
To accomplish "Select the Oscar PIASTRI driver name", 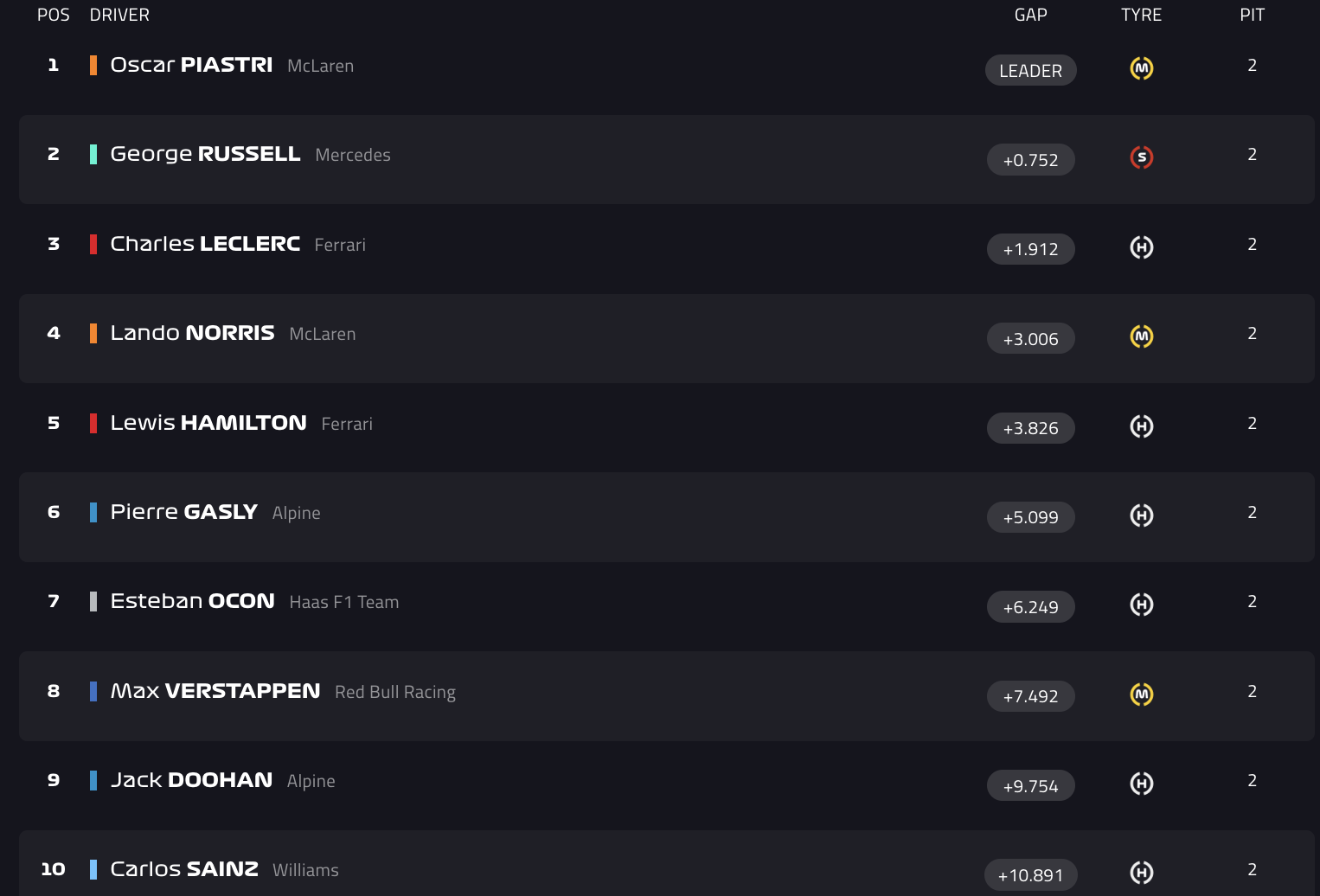I will click(x=191, y=65).
